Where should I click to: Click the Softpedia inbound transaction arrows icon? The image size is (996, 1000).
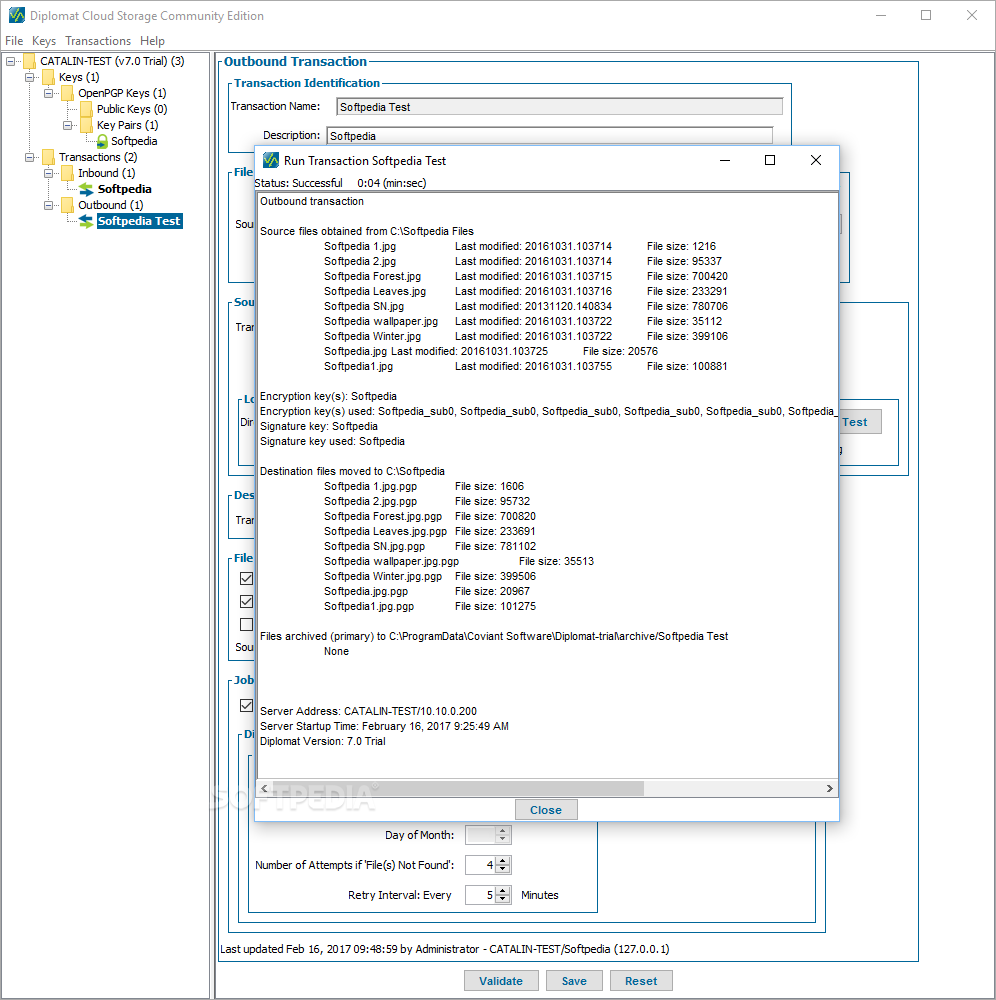(86, 189)
